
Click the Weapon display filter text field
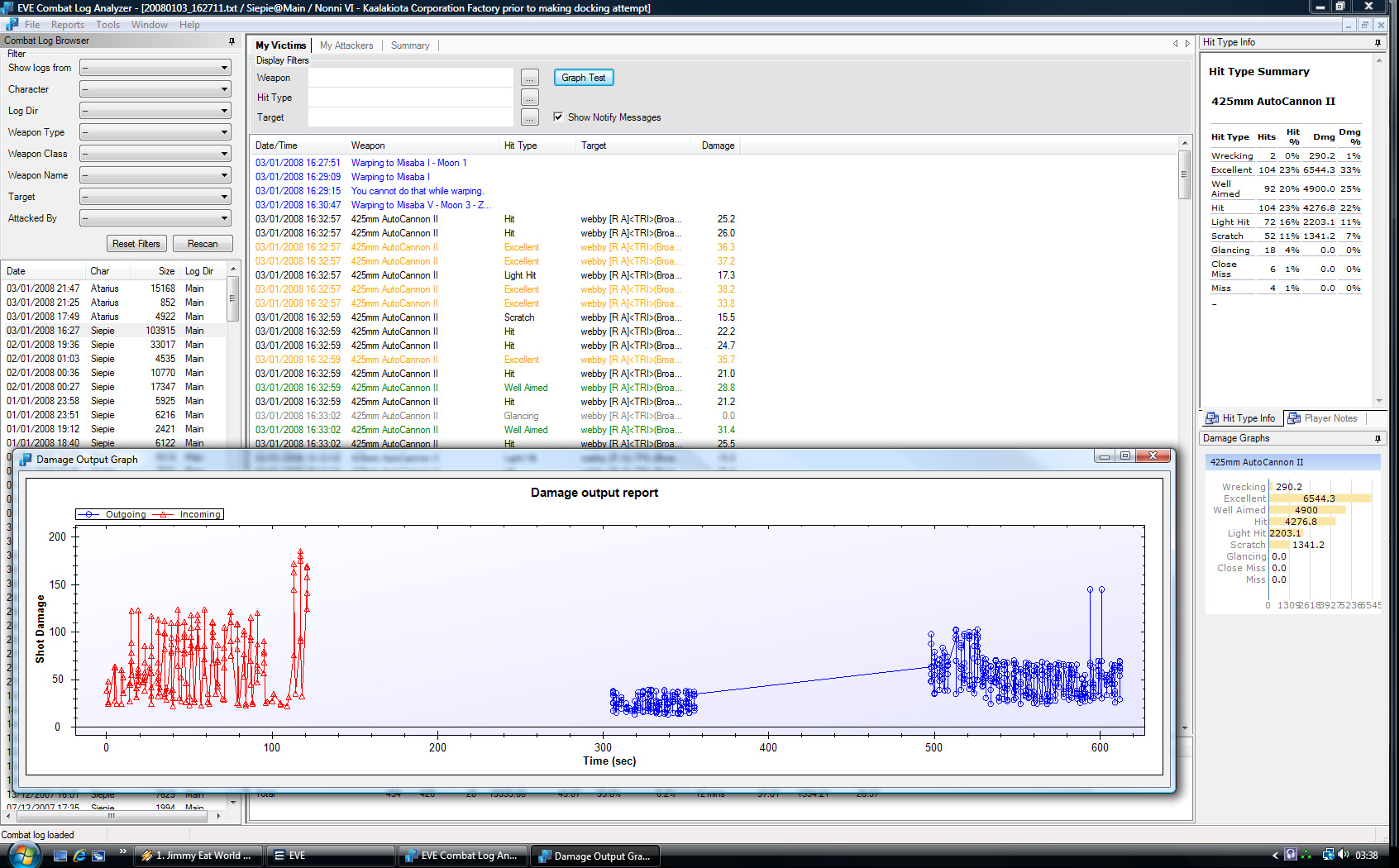pyautogui.click(x=410, y=78)
